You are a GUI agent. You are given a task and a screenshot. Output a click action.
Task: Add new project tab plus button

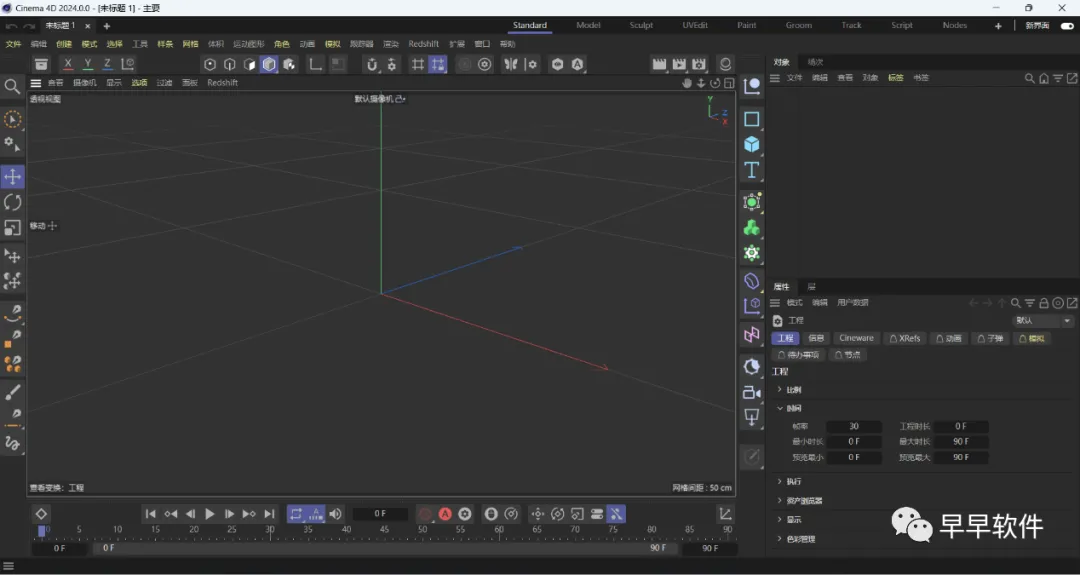point(106,26)
